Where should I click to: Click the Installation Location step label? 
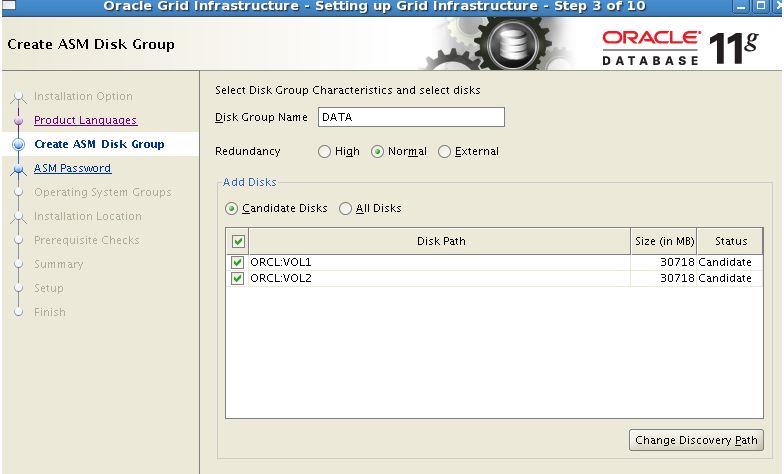pos(88,216)
